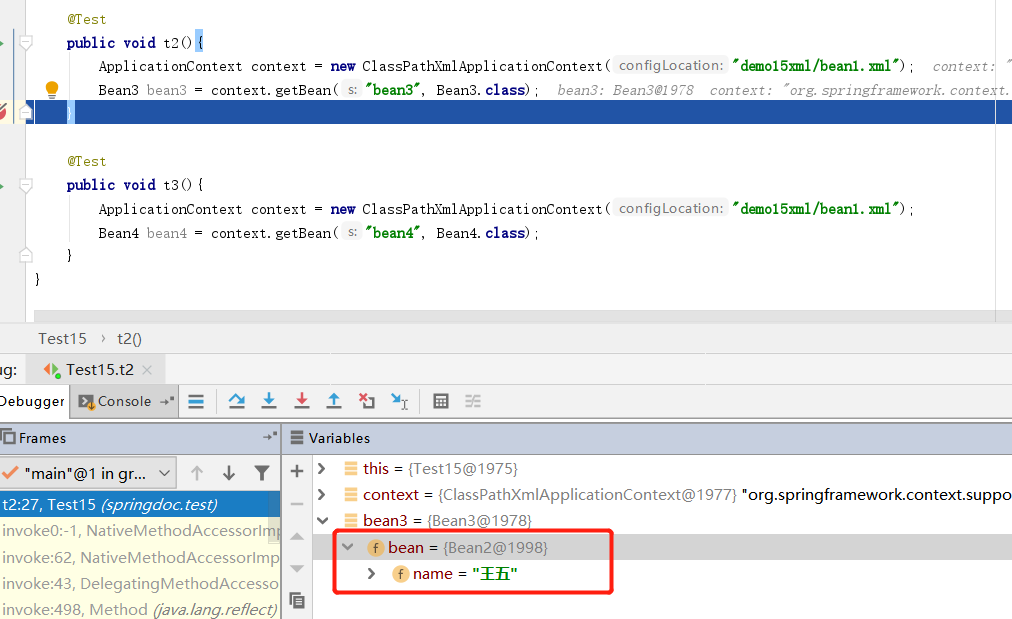The height and width of the screenshot is (619, 1012).
Task: Collapse the bean3 variable node
Action: pyautogui.click(x=322, y=520)
